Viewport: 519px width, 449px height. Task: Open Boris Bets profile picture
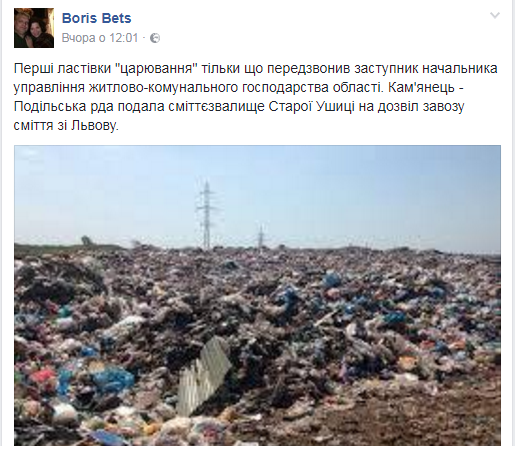[x=34, y=28]
